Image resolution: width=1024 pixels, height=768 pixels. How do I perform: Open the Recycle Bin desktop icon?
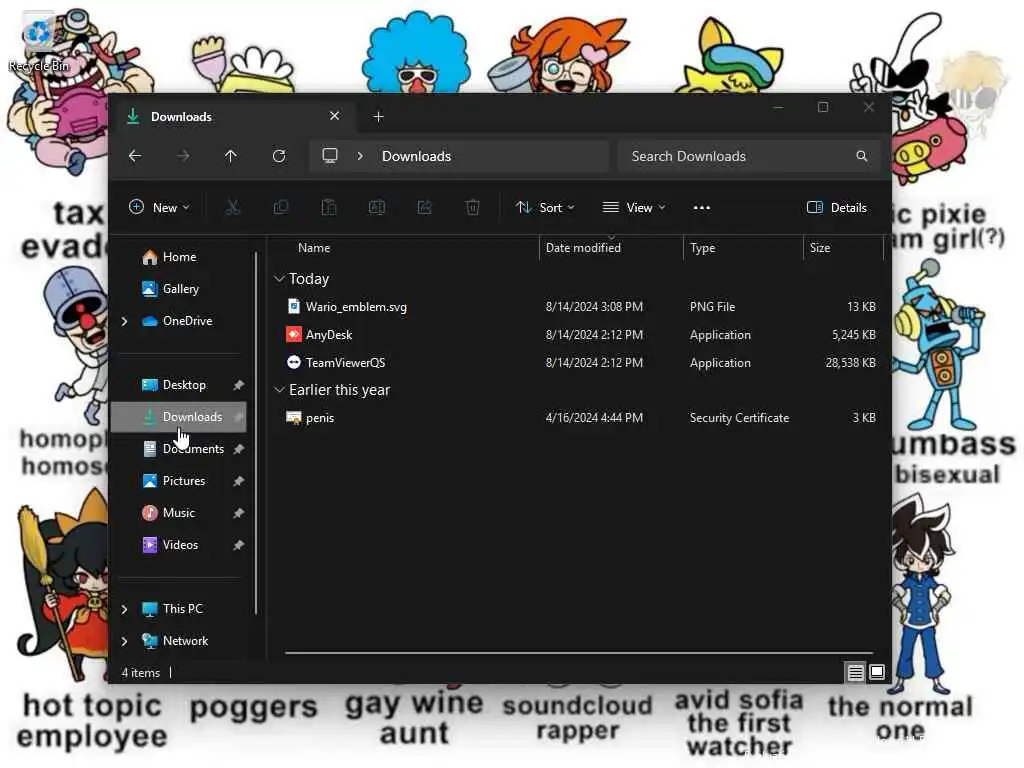(x=39, y=41)
